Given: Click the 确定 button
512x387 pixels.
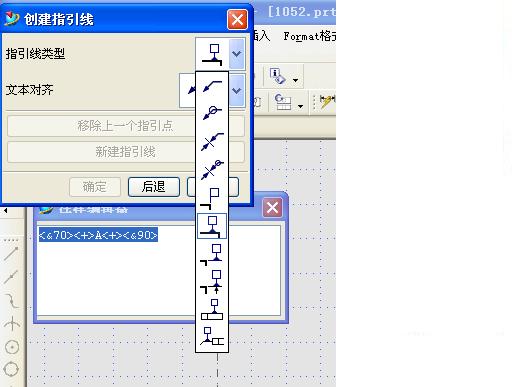Looking at the screenshot, I should pyautogui.click(x=95, y=187).
